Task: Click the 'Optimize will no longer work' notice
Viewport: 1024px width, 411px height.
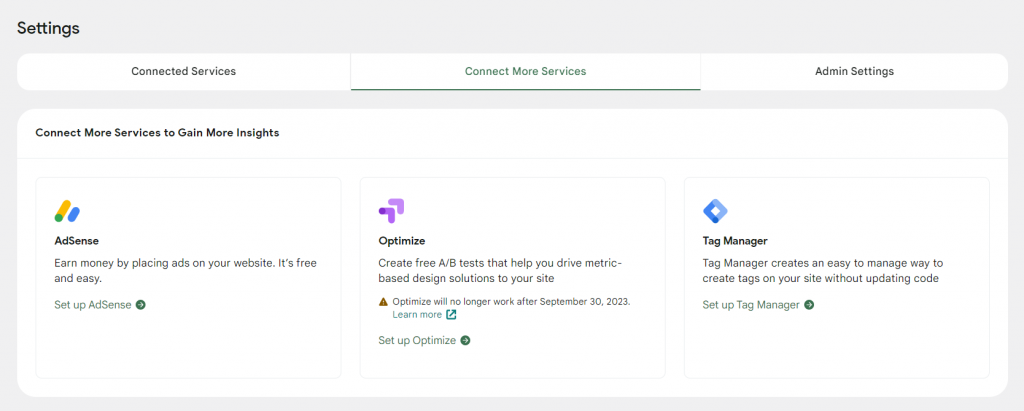Action: point(511,302)
